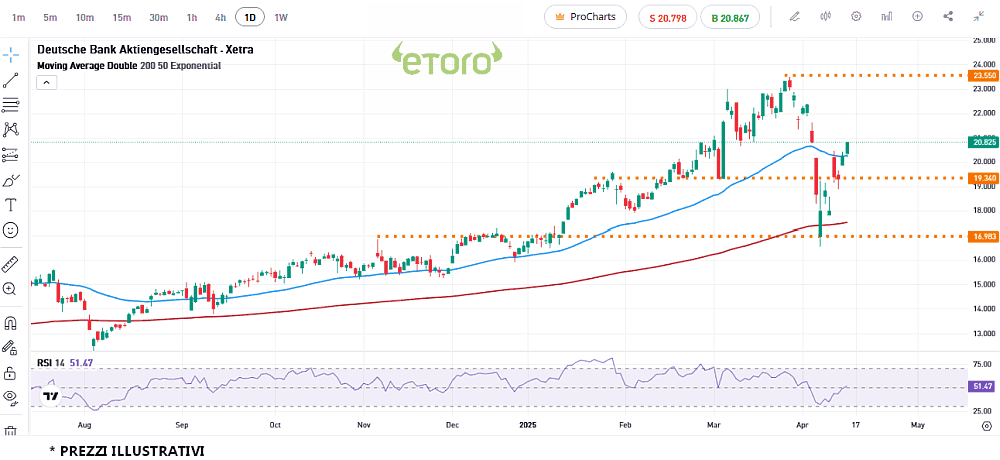Viewport: 1000px width, 460px height.
Task: Click the 13.000 price axis label
Action: click(x=984, y=334)
